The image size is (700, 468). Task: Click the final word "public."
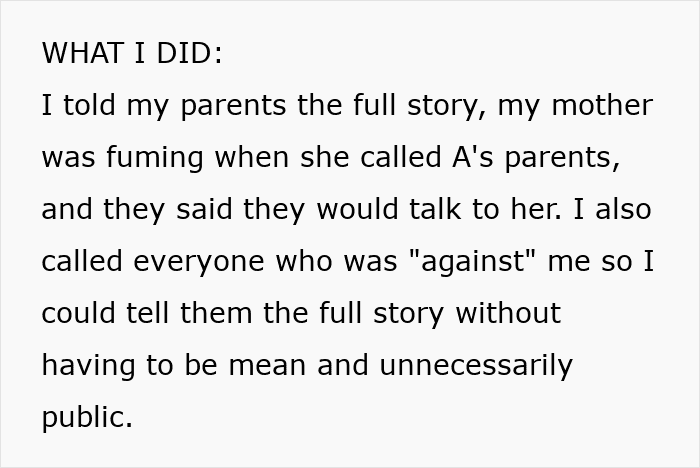(87, 418)
